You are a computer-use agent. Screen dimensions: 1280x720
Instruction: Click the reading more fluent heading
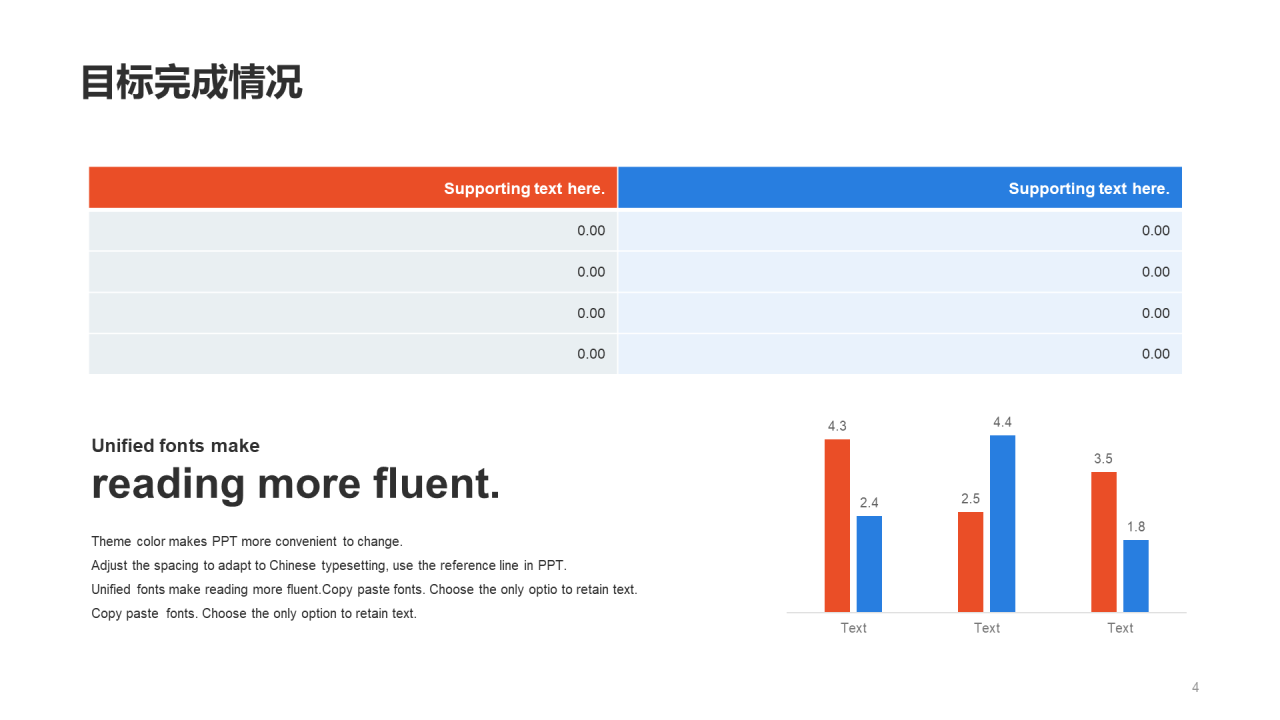click(x=296, y=484)
